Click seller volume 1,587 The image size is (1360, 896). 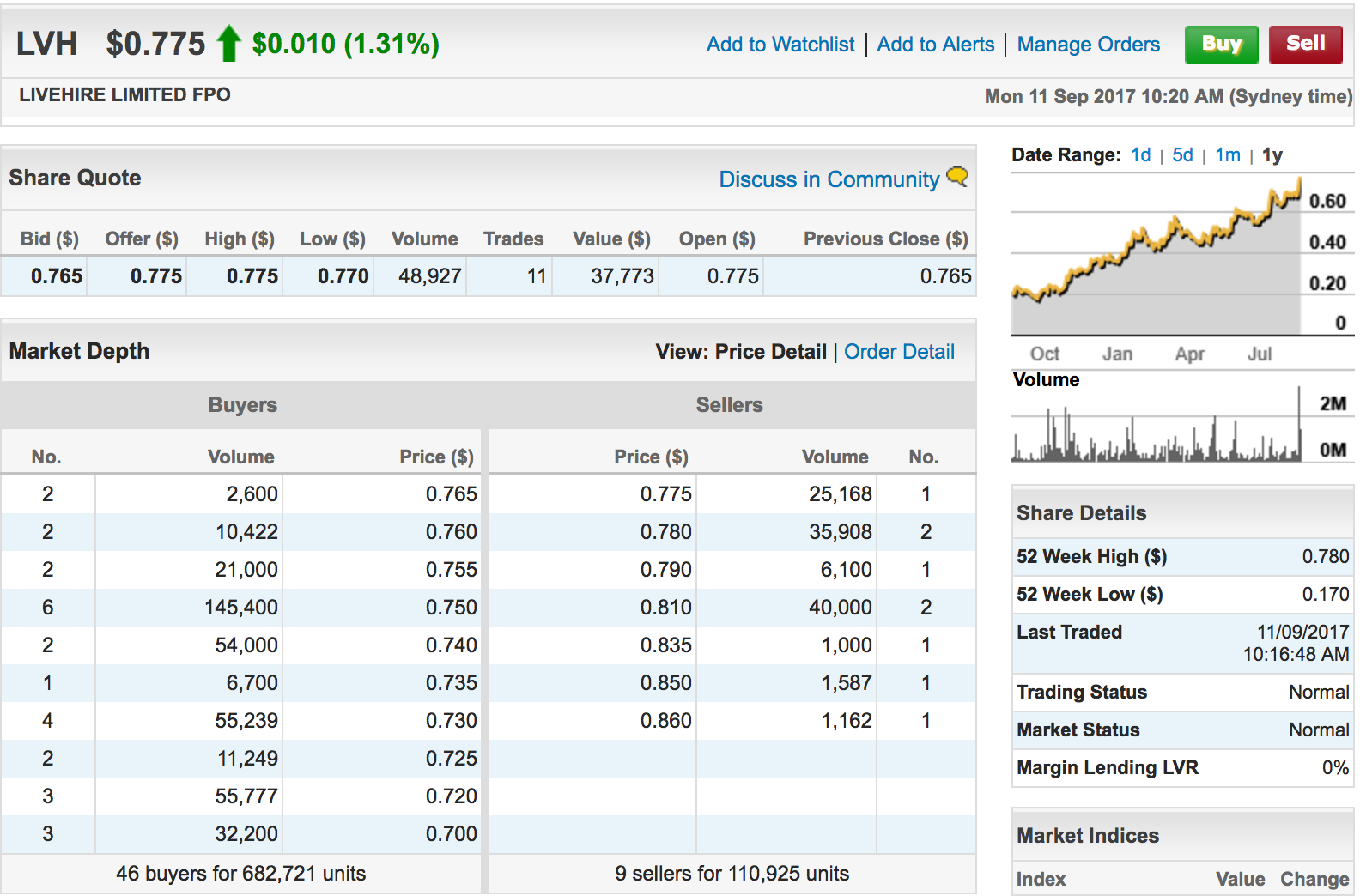[x=846, y=683]
